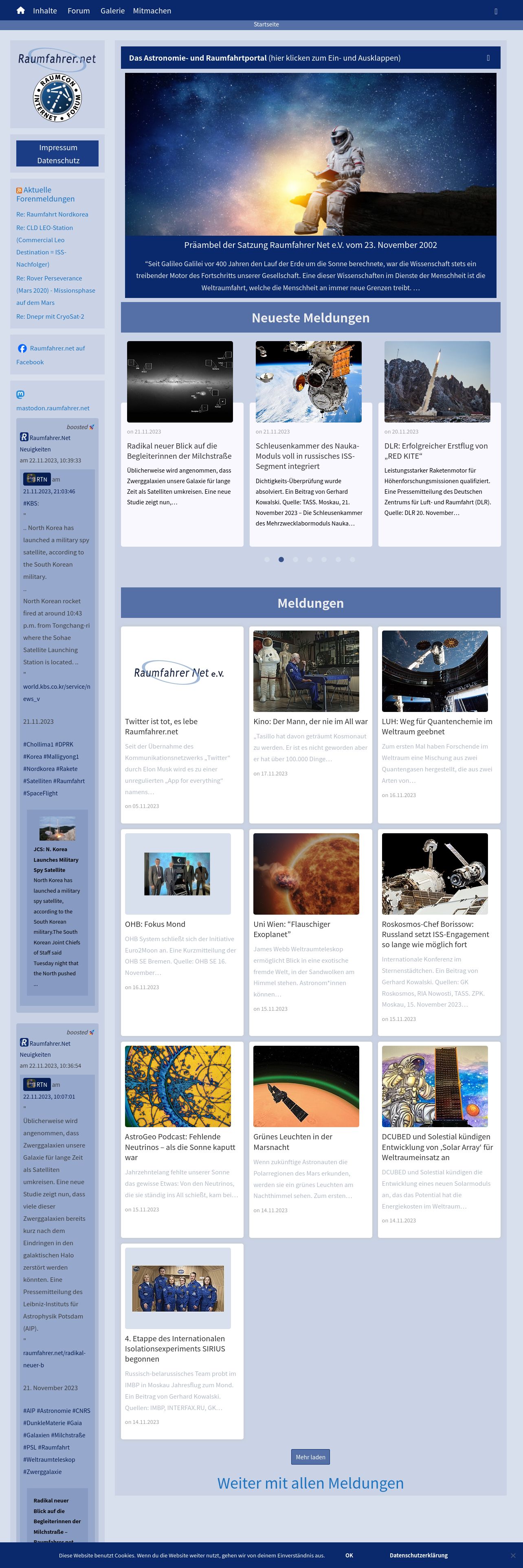Open world.kbs.co.kr link in mastodon post
Image resolution: width=523 pixels, height=1568 pixels.
57,693
